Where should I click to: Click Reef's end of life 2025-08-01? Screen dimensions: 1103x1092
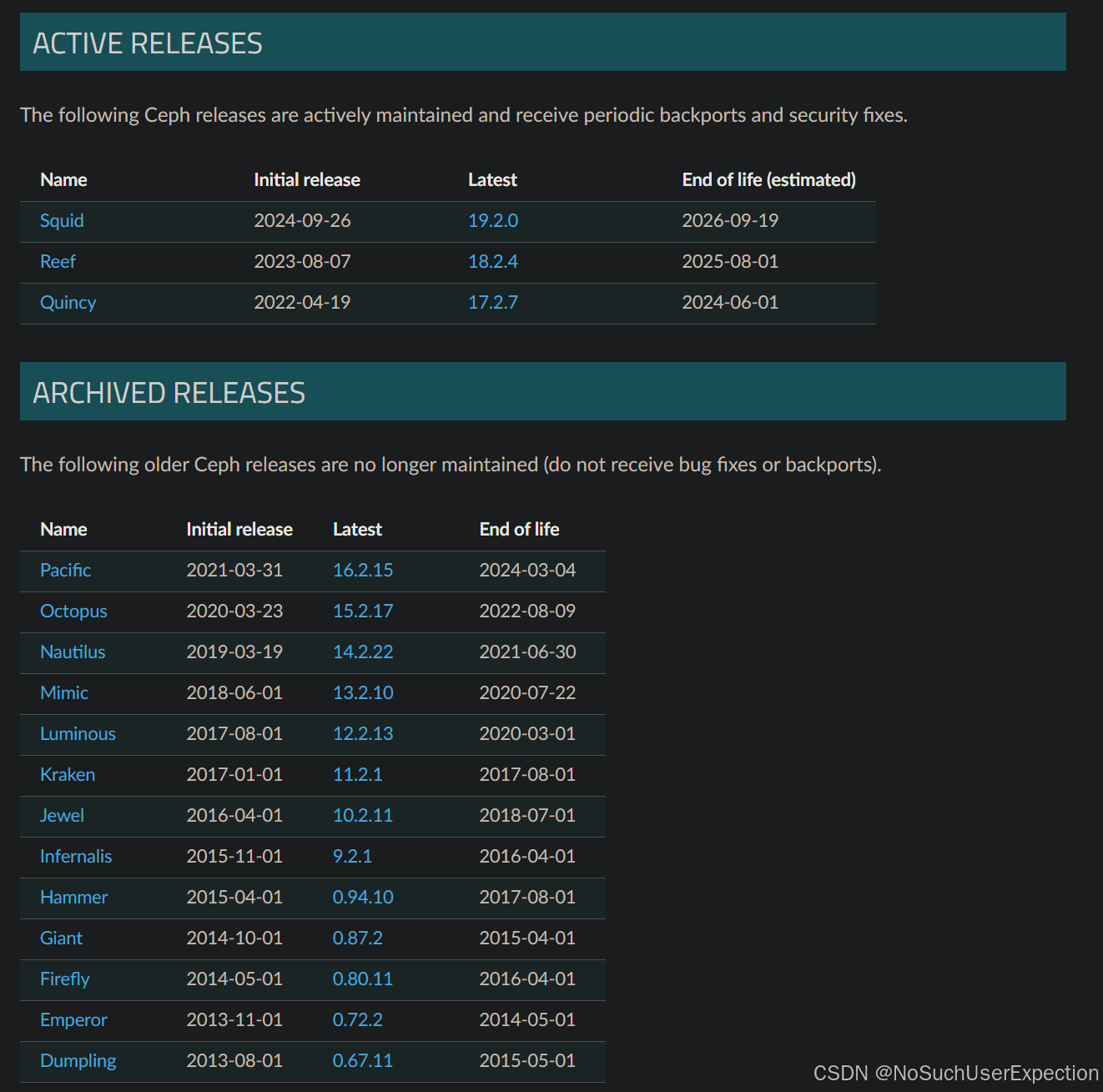(x=730, y=262)
